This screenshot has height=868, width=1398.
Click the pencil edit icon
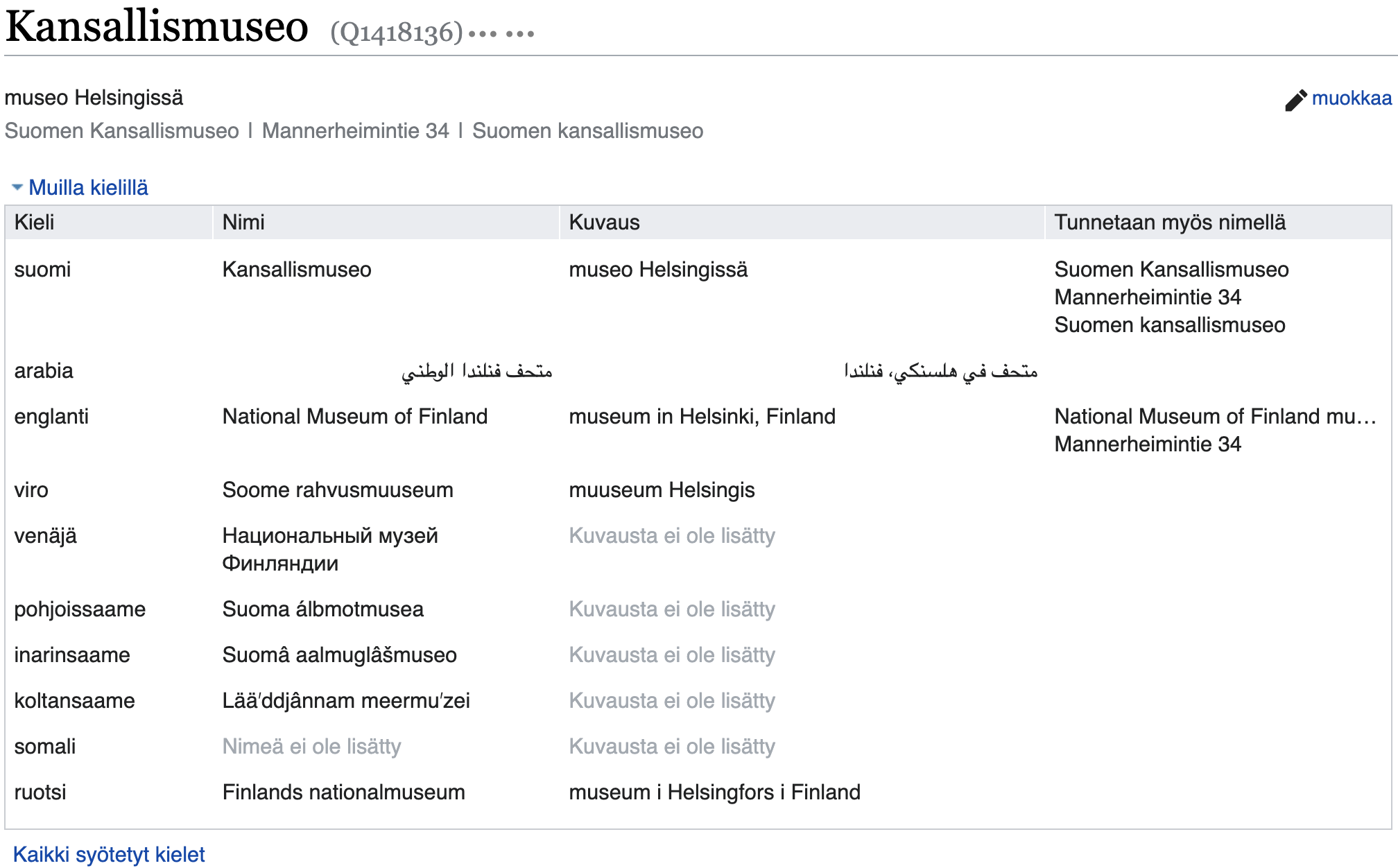1295,100
